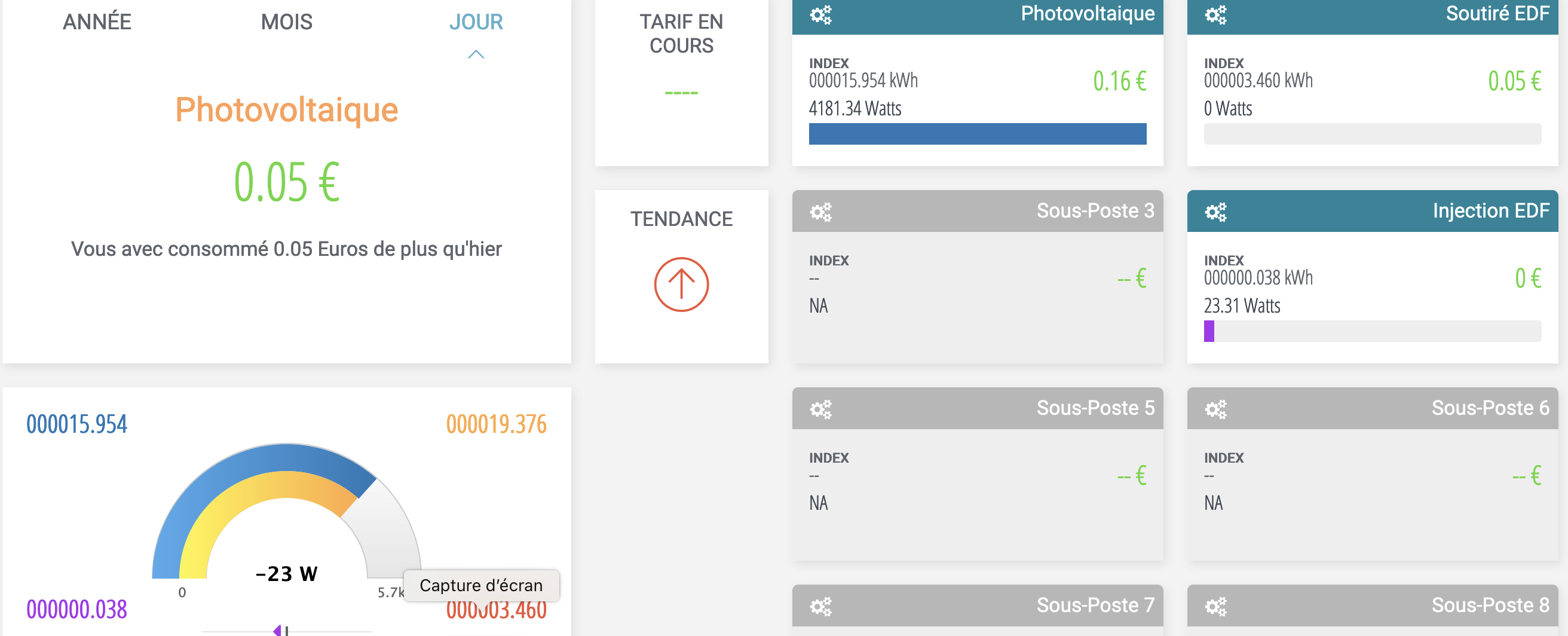The image size is (1568, 636).
Task: Open settings for Sous-Poste 8
Action: (x=1216, y=606)
